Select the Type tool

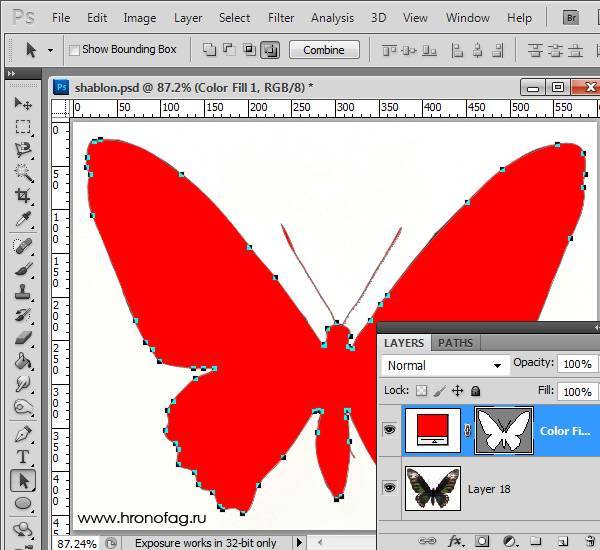(23, 457)
